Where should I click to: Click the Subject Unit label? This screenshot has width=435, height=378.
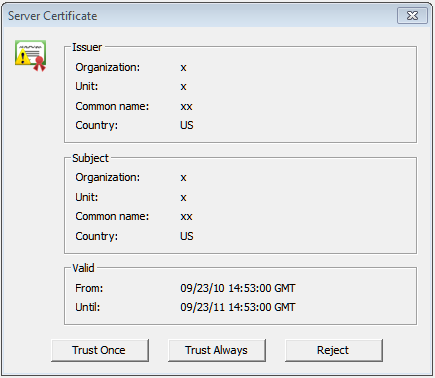[87, 197]
